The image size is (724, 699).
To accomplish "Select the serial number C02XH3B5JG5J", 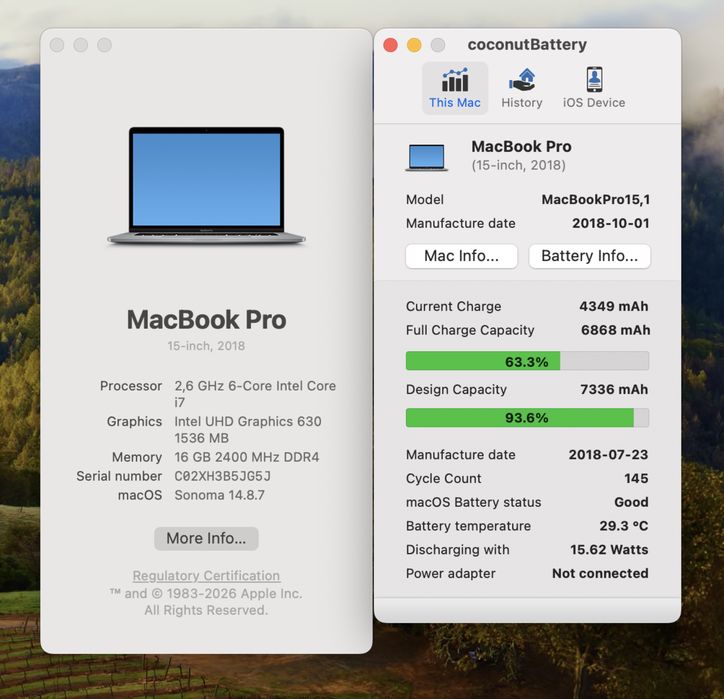I will pyautogui.click(x=223, y=476).
